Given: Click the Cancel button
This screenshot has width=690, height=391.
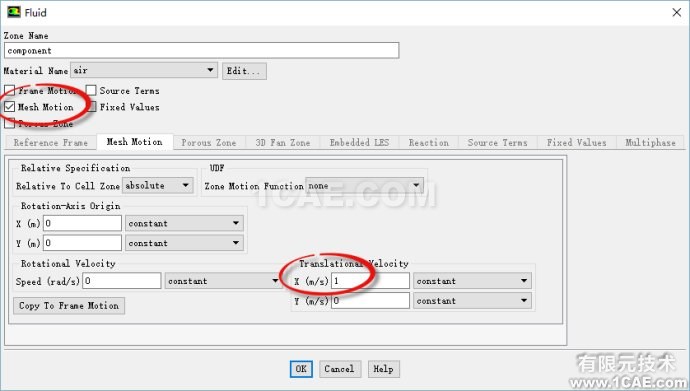Looking at the screenshot, I should 339,369.
